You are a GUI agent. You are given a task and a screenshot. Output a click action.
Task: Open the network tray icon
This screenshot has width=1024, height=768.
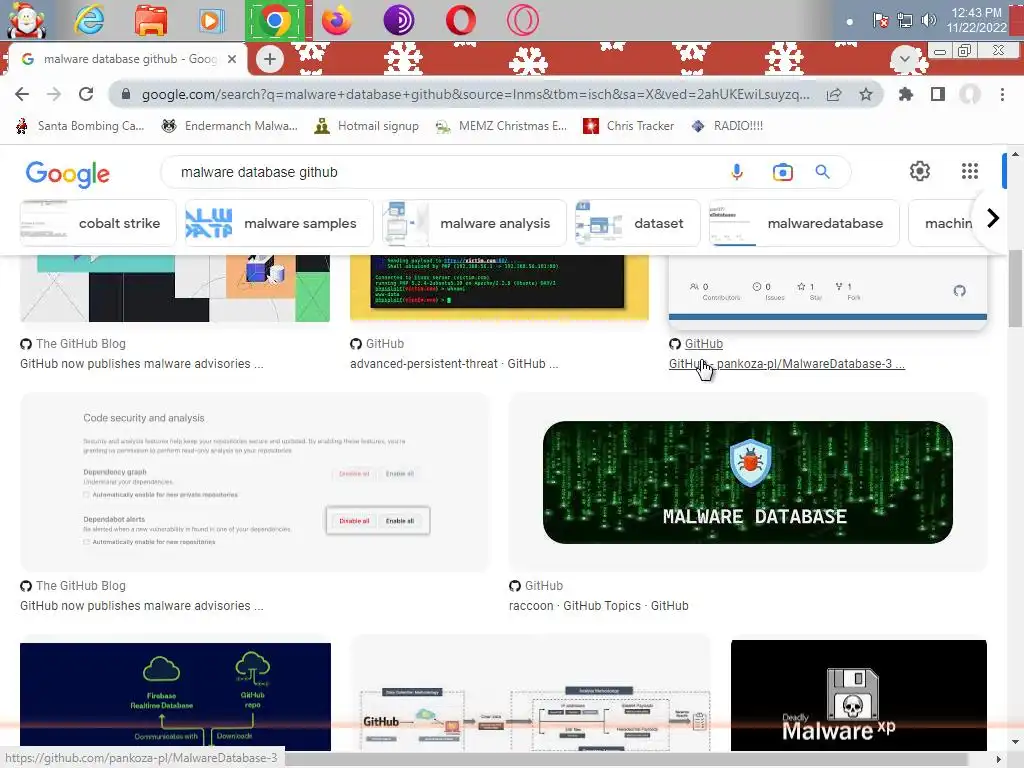pyautogui.click(x=904, y=20)
